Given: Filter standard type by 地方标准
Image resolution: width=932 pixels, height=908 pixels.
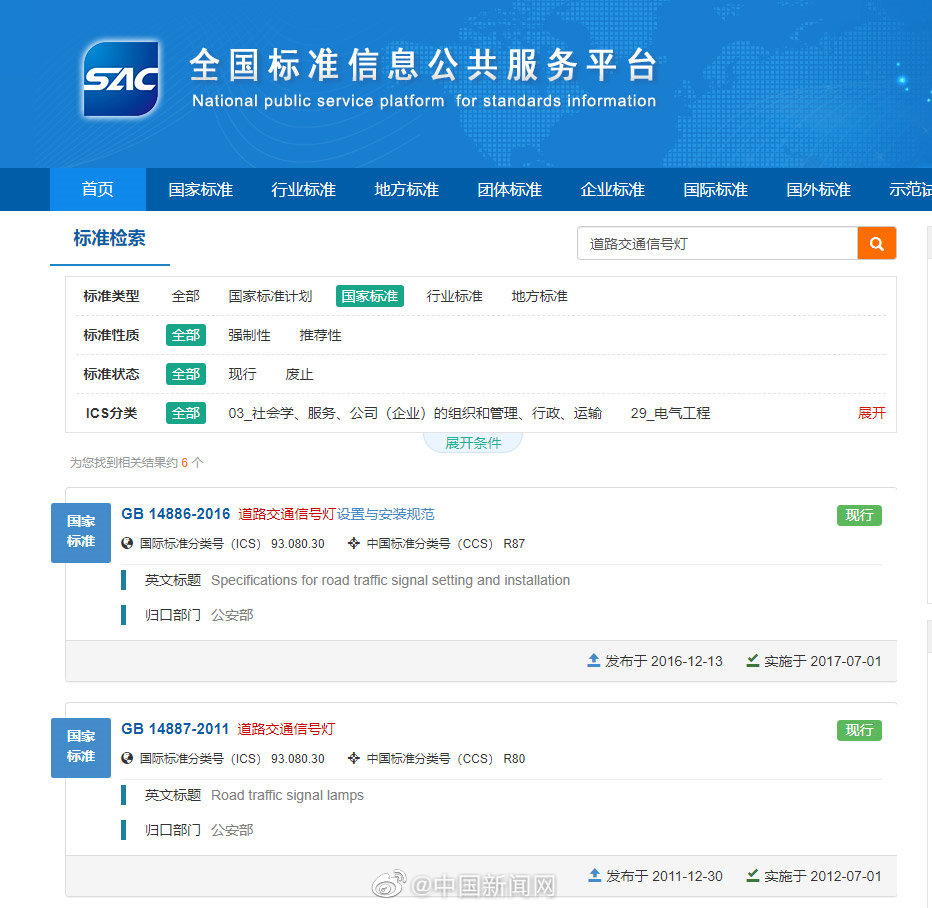Looking at the screenshot, I should click(x=539, y=296).
